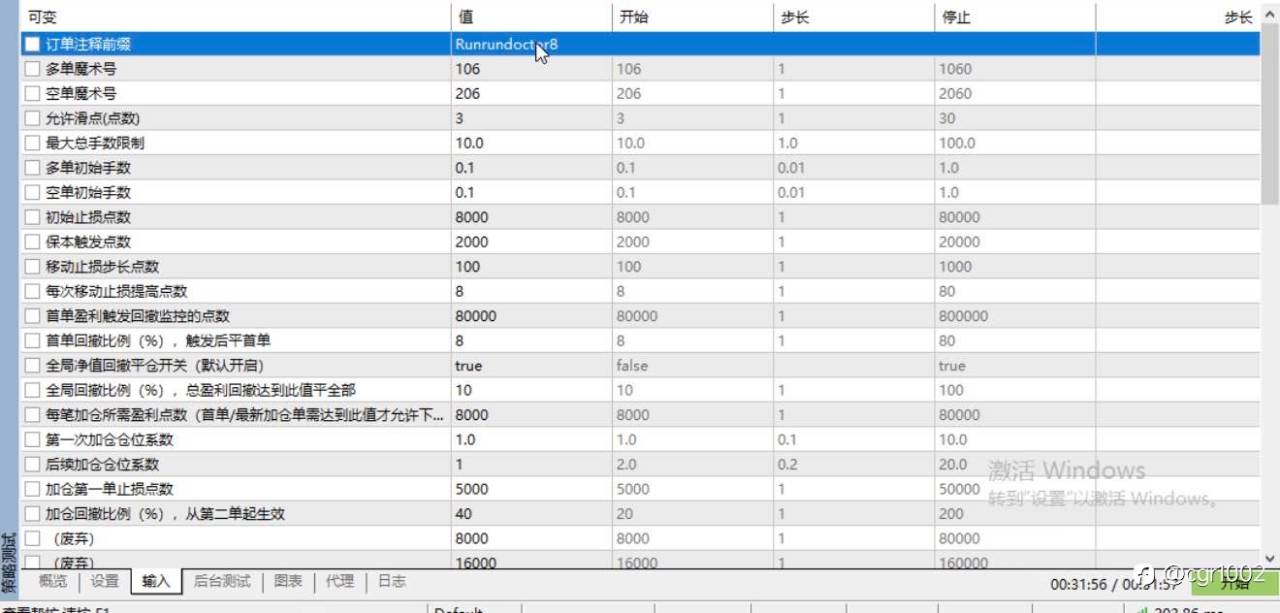Switch to the 图表 tab
Screen dimensions: 1280x613
pos(288,581)
